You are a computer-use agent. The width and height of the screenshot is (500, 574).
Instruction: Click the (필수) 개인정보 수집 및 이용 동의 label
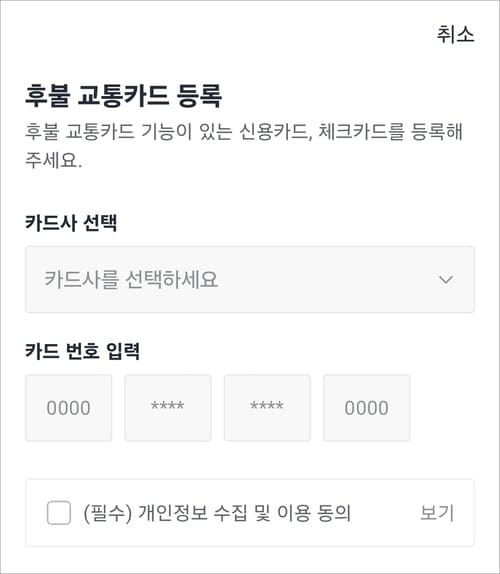217,513
